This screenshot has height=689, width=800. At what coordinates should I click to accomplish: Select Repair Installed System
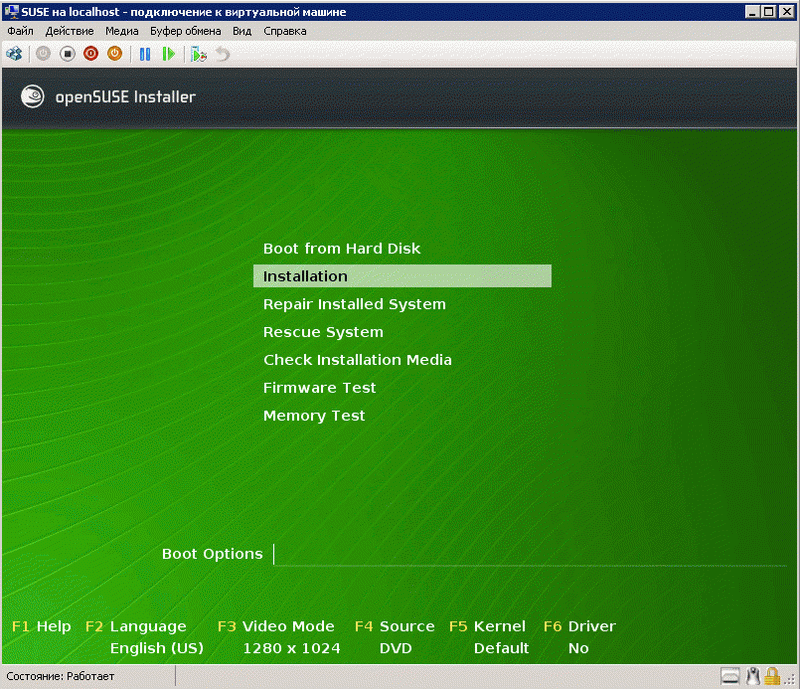pos(355,304)
